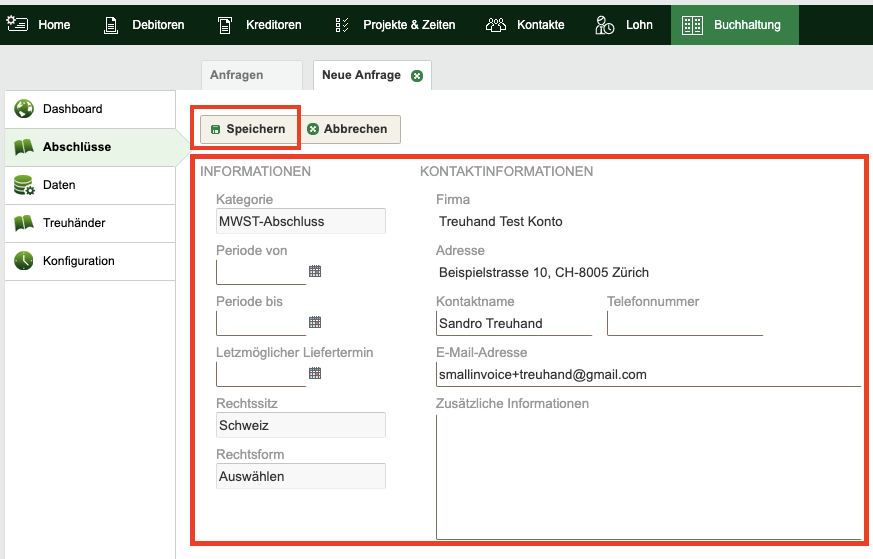
Task: Click the Konfiguration clock icon
Action: [x=24, y=261]
